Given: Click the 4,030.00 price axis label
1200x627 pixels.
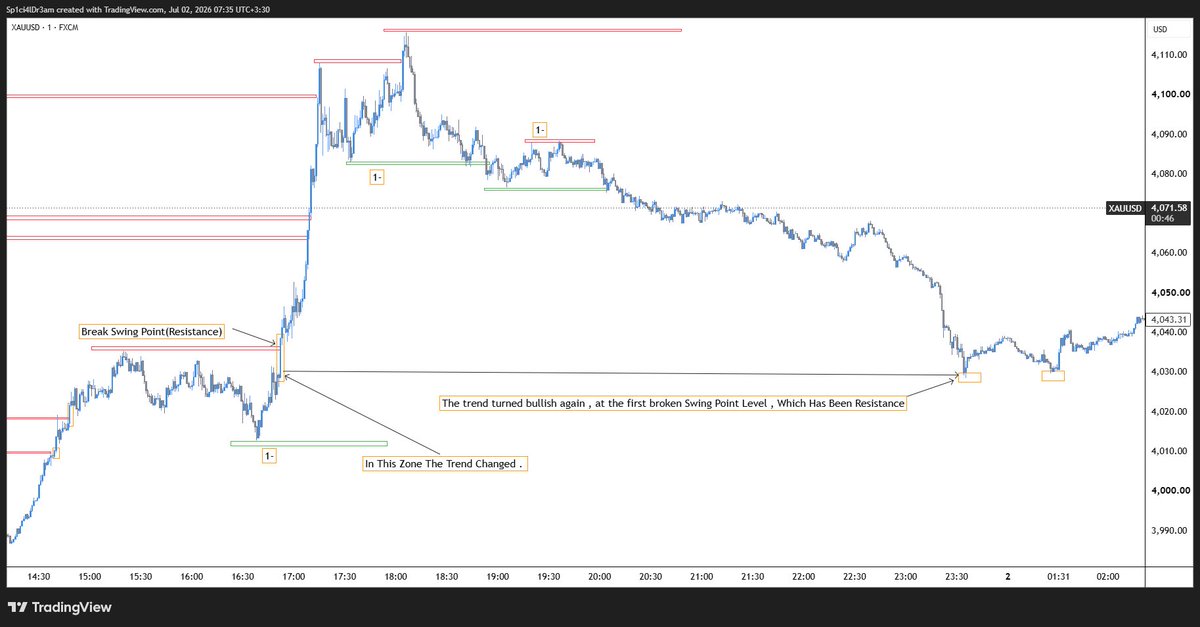Looking at the screenshot, I should (x=1169, y=372).
